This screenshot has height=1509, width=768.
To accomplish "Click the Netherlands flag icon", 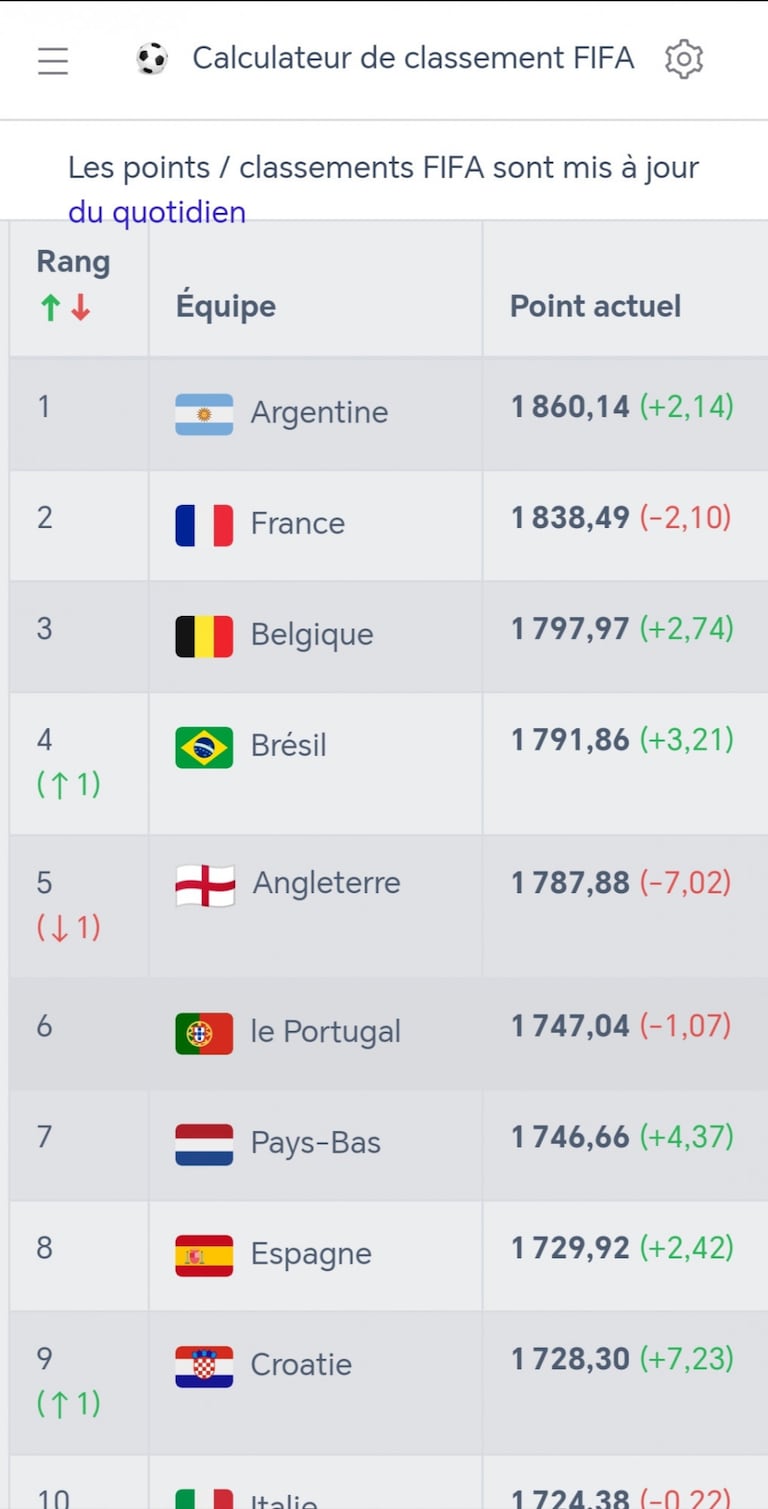I will click(x=204, y=1144).
